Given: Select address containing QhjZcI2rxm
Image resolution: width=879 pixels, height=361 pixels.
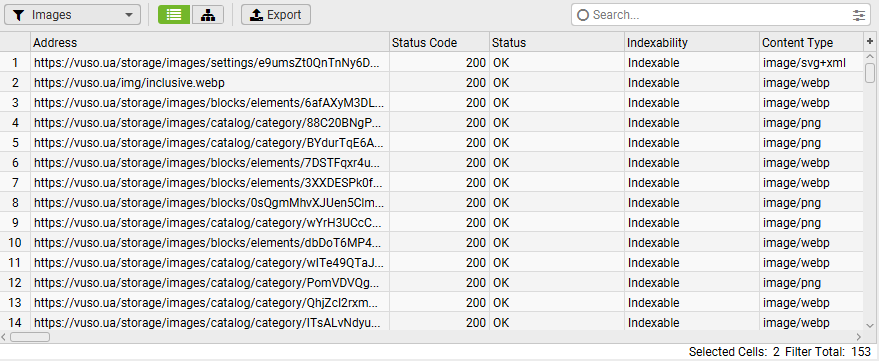Looking at the screenshot, I should coord(210,303).
